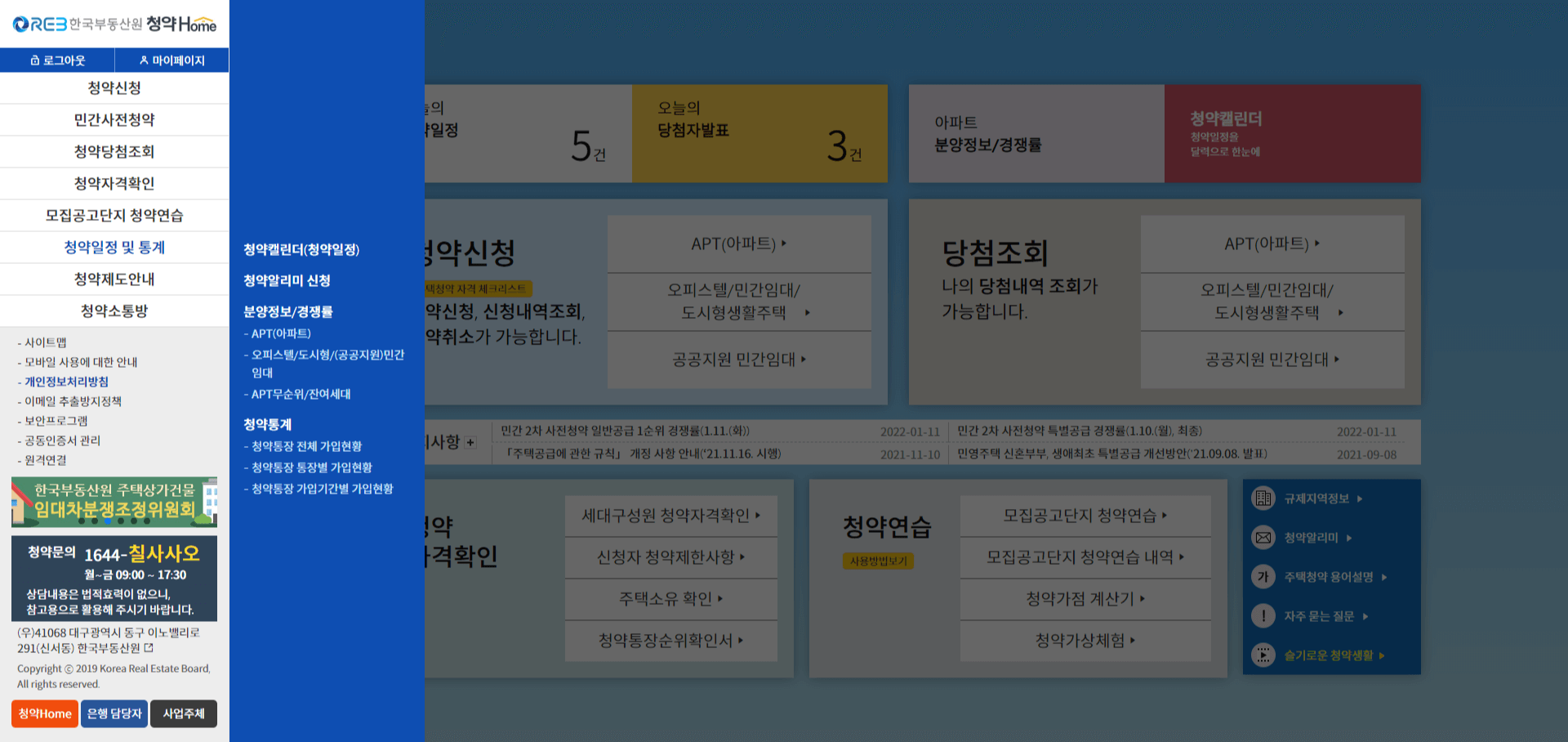Click the 로그아웃 lock button
This screenshot has height=742, width=1568.
tap(57, 60)
